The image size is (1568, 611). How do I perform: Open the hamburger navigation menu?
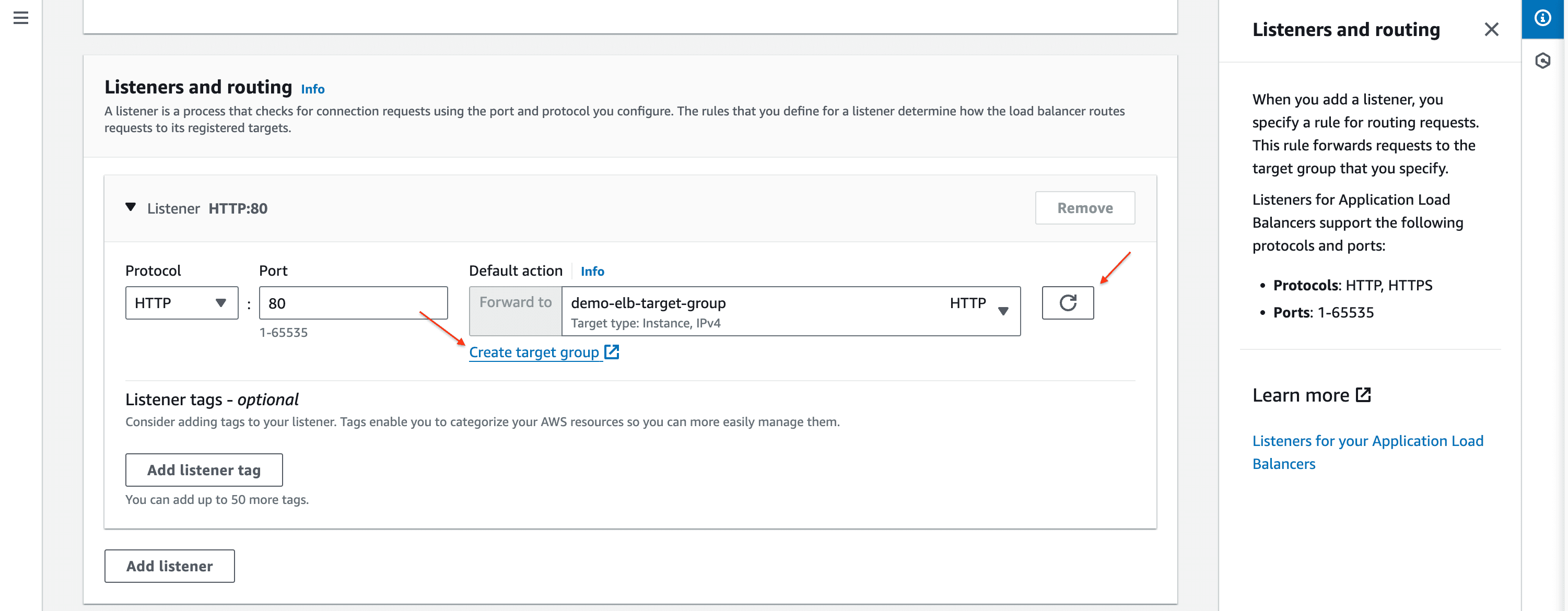[x=21, y=18]
